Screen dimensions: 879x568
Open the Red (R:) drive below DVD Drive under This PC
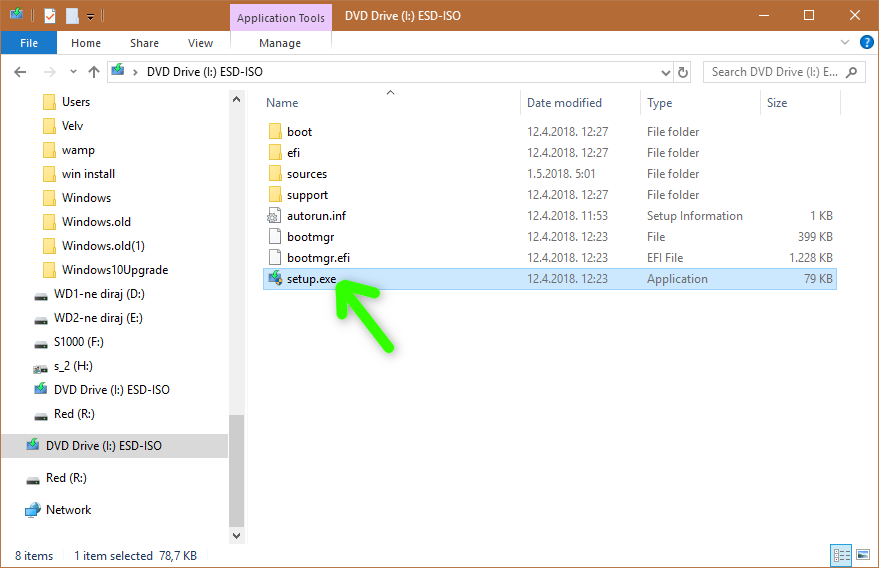click(74, 414)
